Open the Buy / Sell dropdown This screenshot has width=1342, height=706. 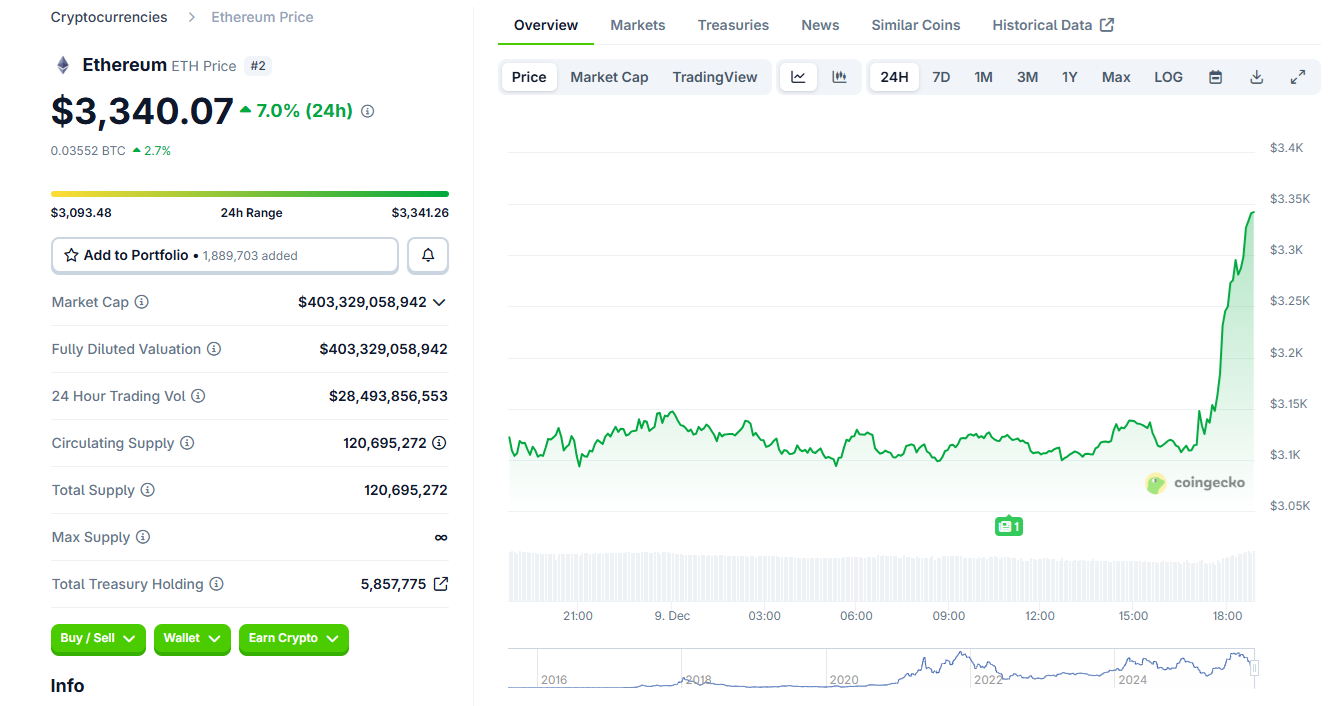point(97,640)
